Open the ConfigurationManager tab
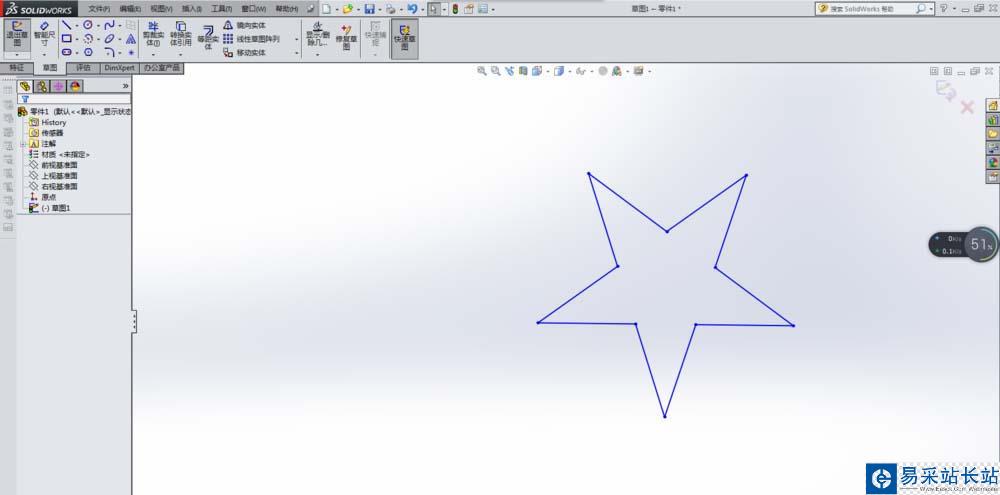Image resolution: width=1000 pixels, height=495 pixels. [58, 86]
